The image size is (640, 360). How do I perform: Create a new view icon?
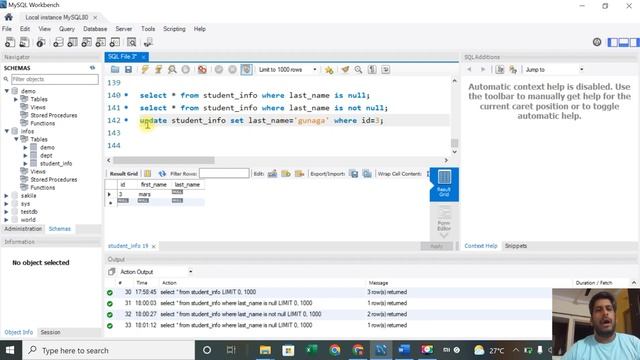tap(87, 42)
